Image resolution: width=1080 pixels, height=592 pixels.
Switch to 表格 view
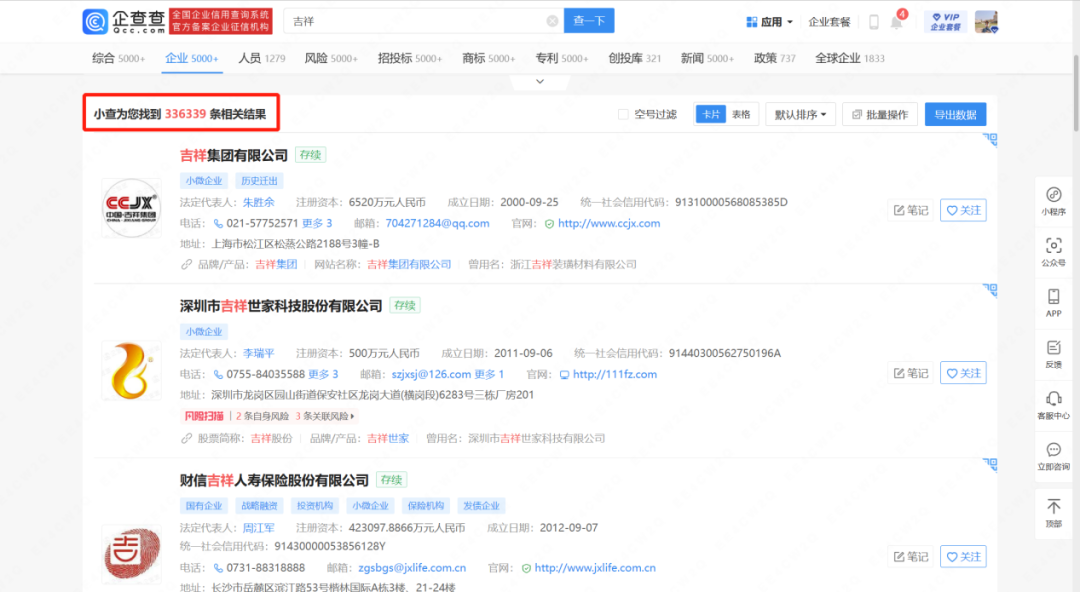741,114
